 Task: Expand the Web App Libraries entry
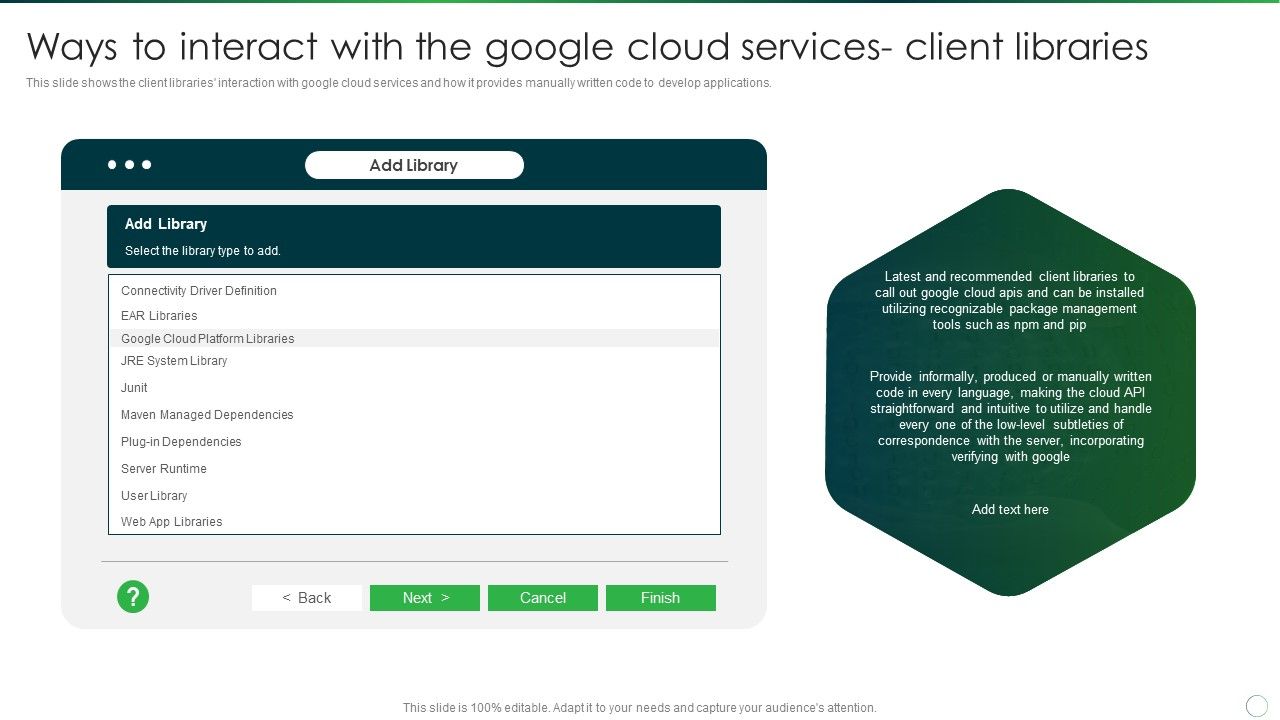pyautogui.click(x=171, y=521)
